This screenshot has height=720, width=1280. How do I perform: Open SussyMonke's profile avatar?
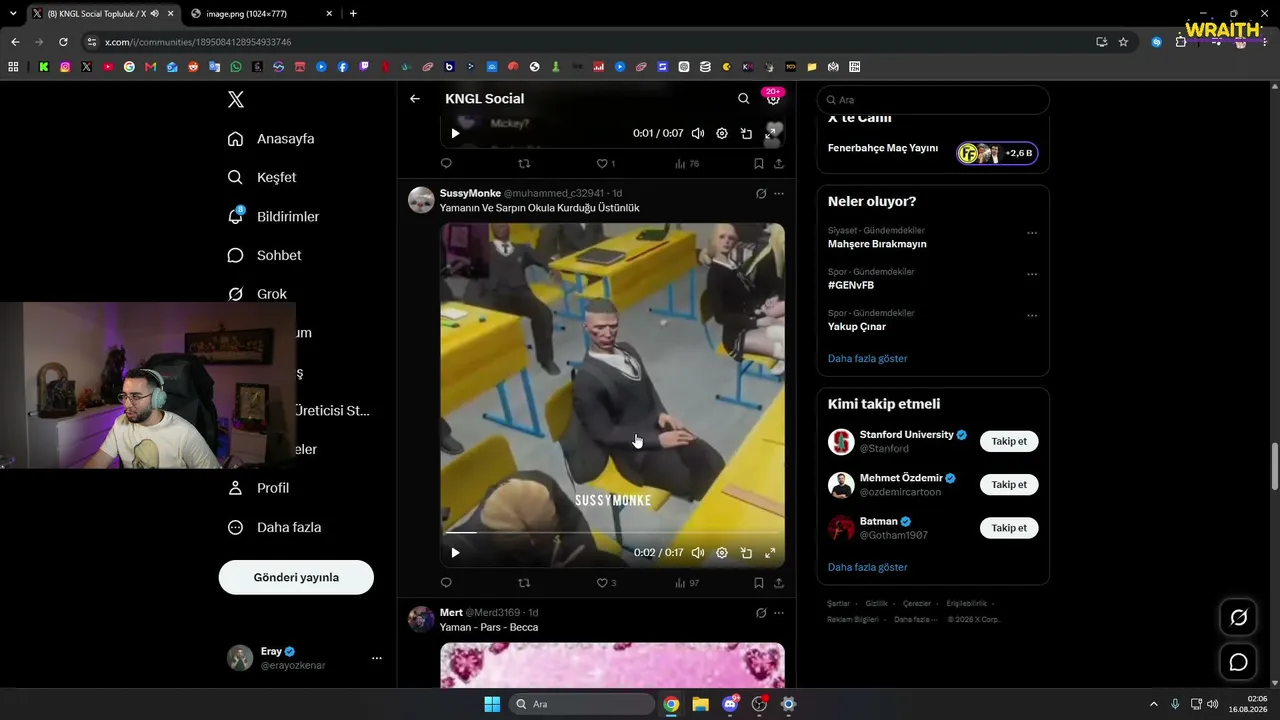[421, 200]
